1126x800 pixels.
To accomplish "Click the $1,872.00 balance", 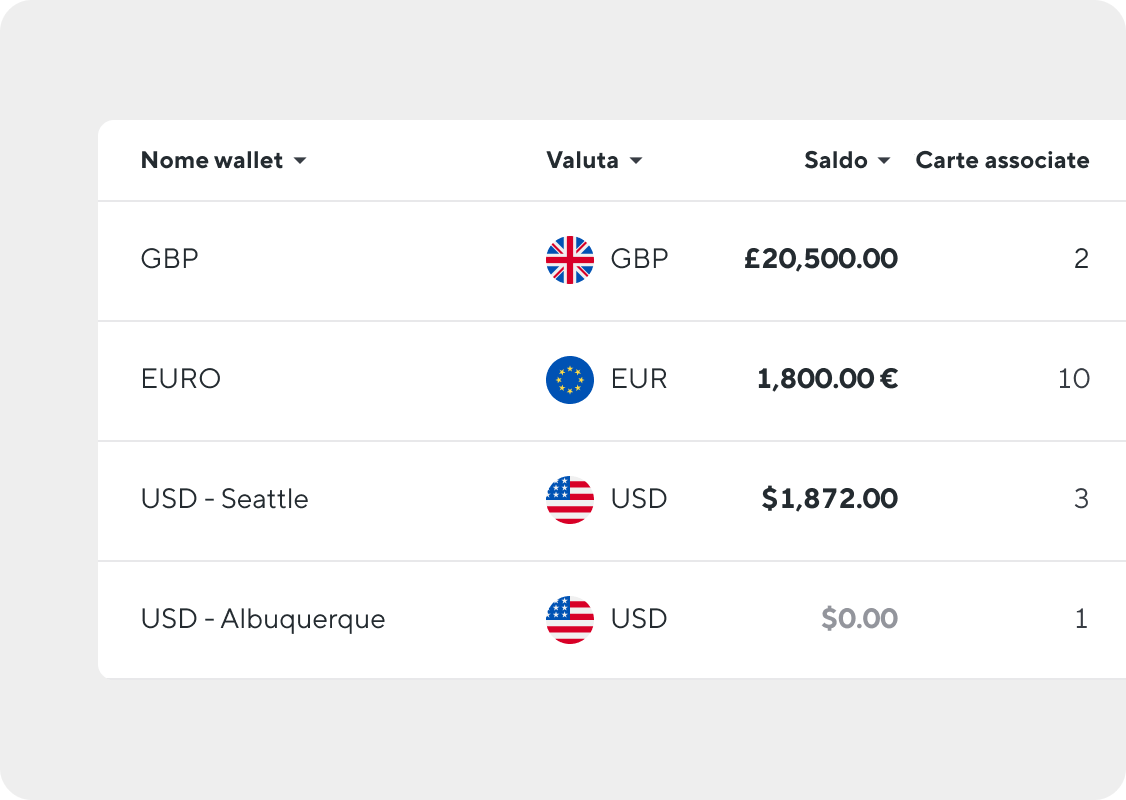I will pos(829,498).
